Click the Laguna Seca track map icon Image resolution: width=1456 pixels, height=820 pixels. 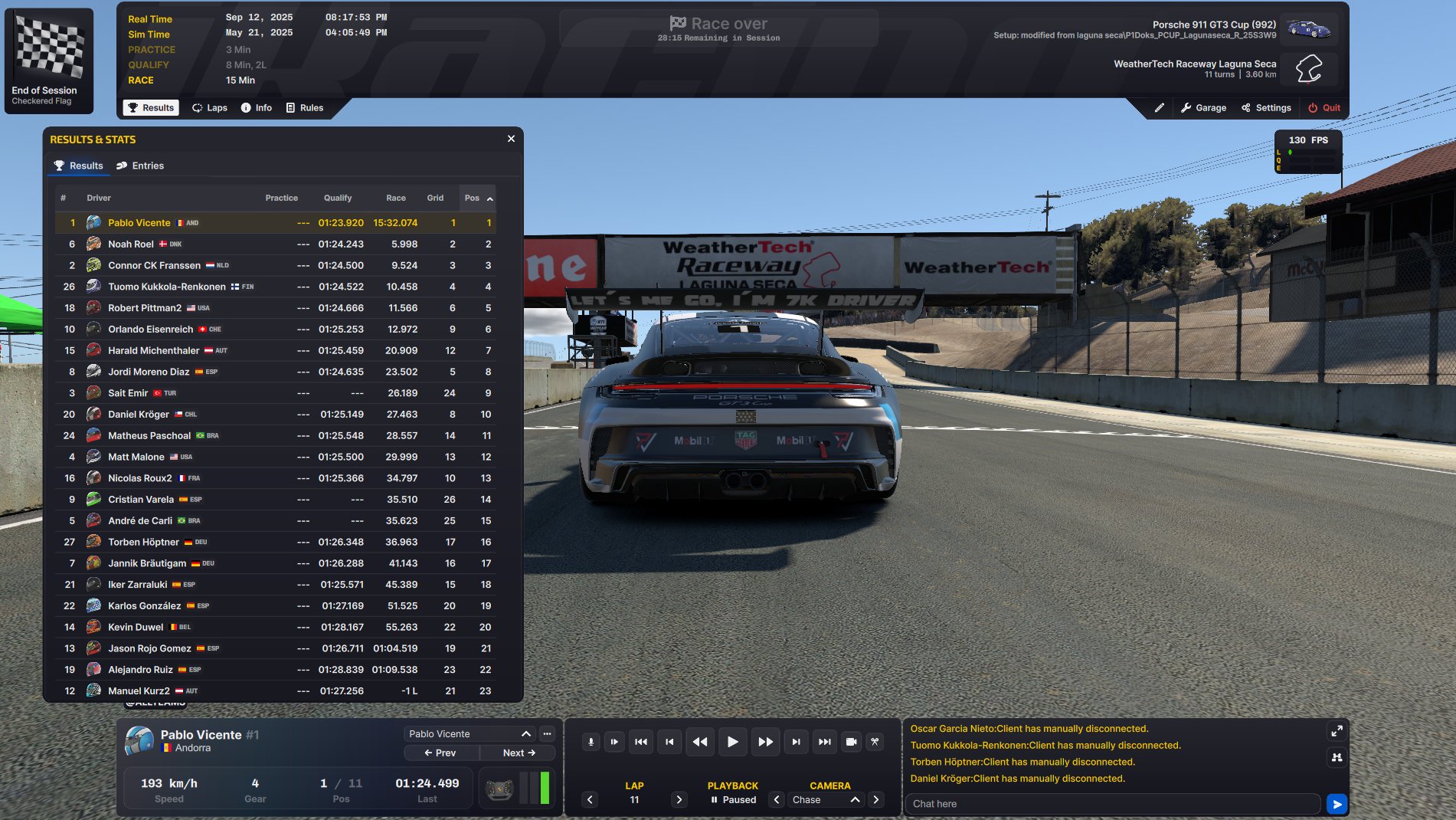point(1309,69)
